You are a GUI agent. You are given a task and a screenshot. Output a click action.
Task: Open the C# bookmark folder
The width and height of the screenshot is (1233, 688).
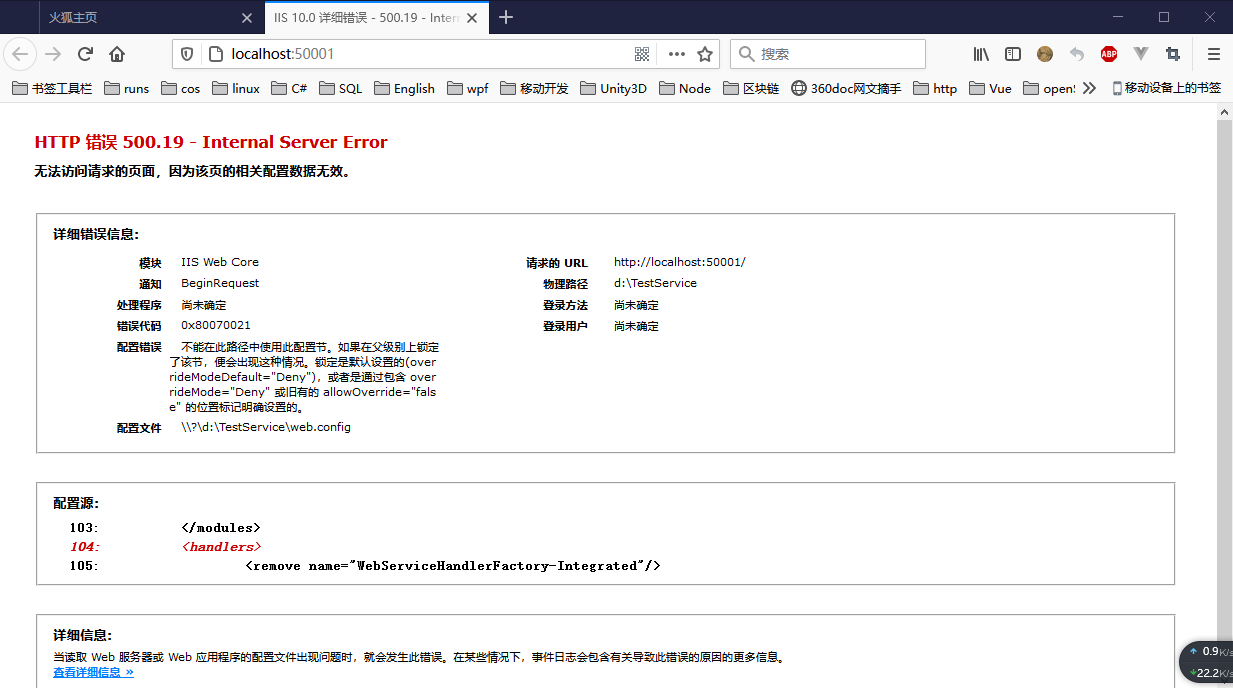click(x=289, y=88)
